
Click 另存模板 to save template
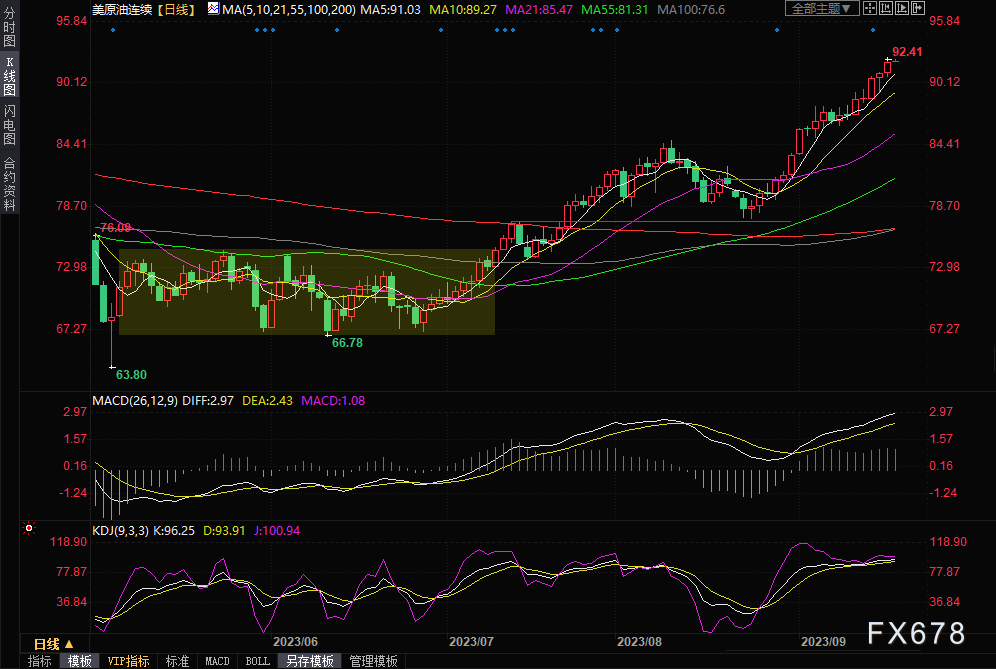coord(309,661)
